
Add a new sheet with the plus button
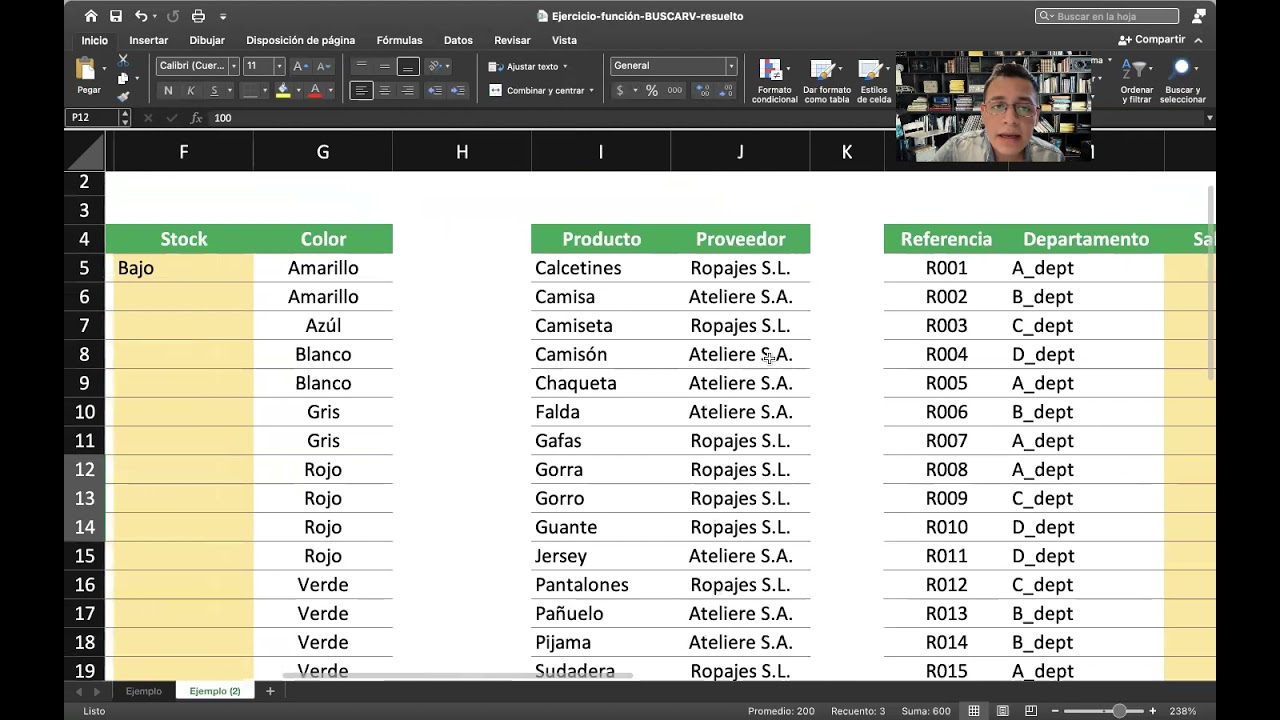pos(269,691)
